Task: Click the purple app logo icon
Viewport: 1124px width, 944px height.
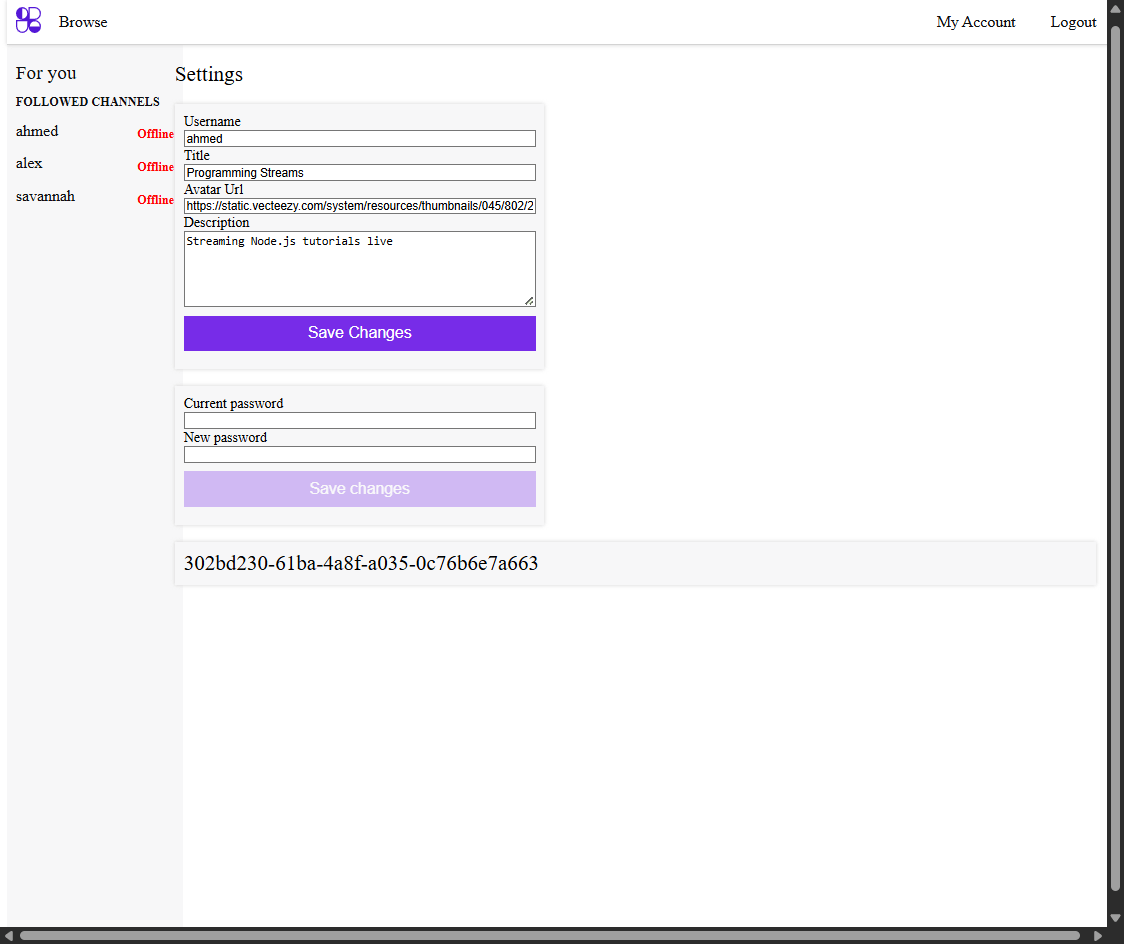Action: click(x=28, y=20)
